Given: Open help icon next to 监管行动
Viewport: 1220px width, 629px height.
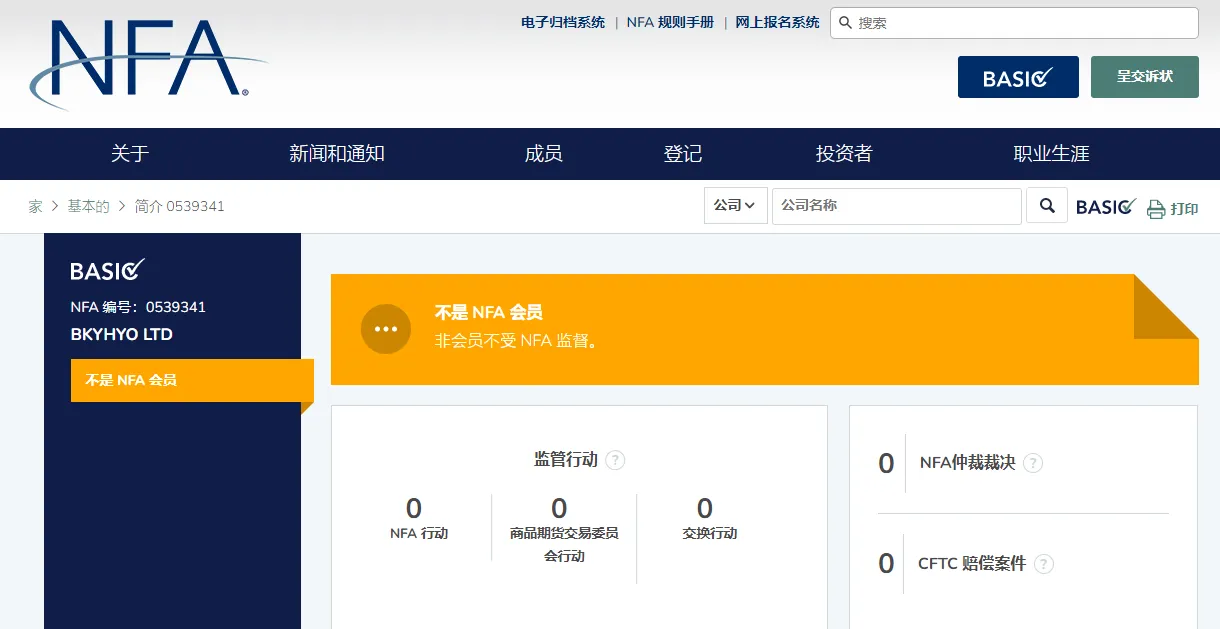Looking at the screenshot, I should tap(616, 460).
